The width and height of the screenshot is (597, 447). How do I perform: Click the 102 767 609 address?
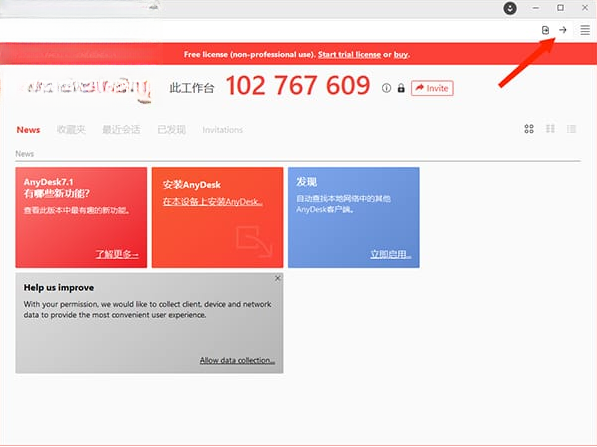[298, 85]
